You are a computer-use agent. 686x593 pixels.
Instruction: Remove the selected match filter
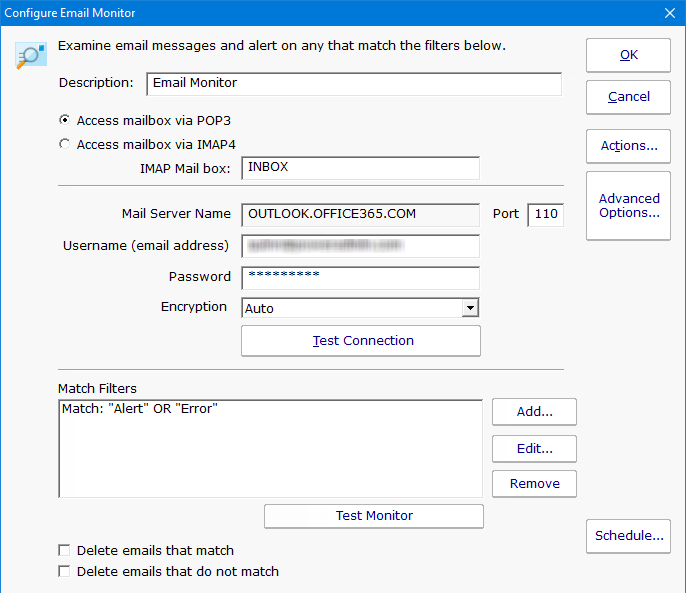[534, 484]
